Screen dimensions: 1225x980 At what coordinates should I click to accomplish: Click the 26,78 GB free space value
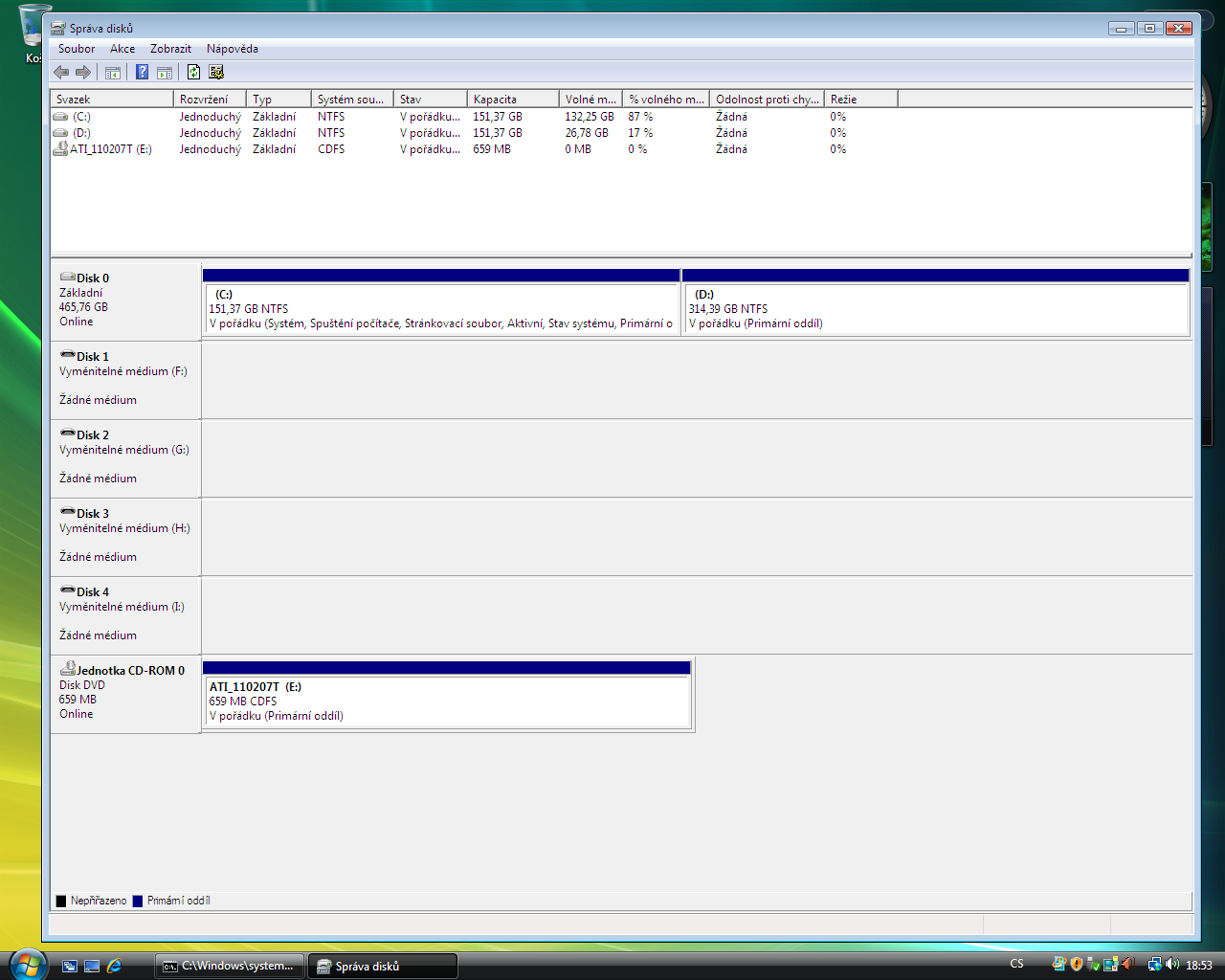point(587,133)
